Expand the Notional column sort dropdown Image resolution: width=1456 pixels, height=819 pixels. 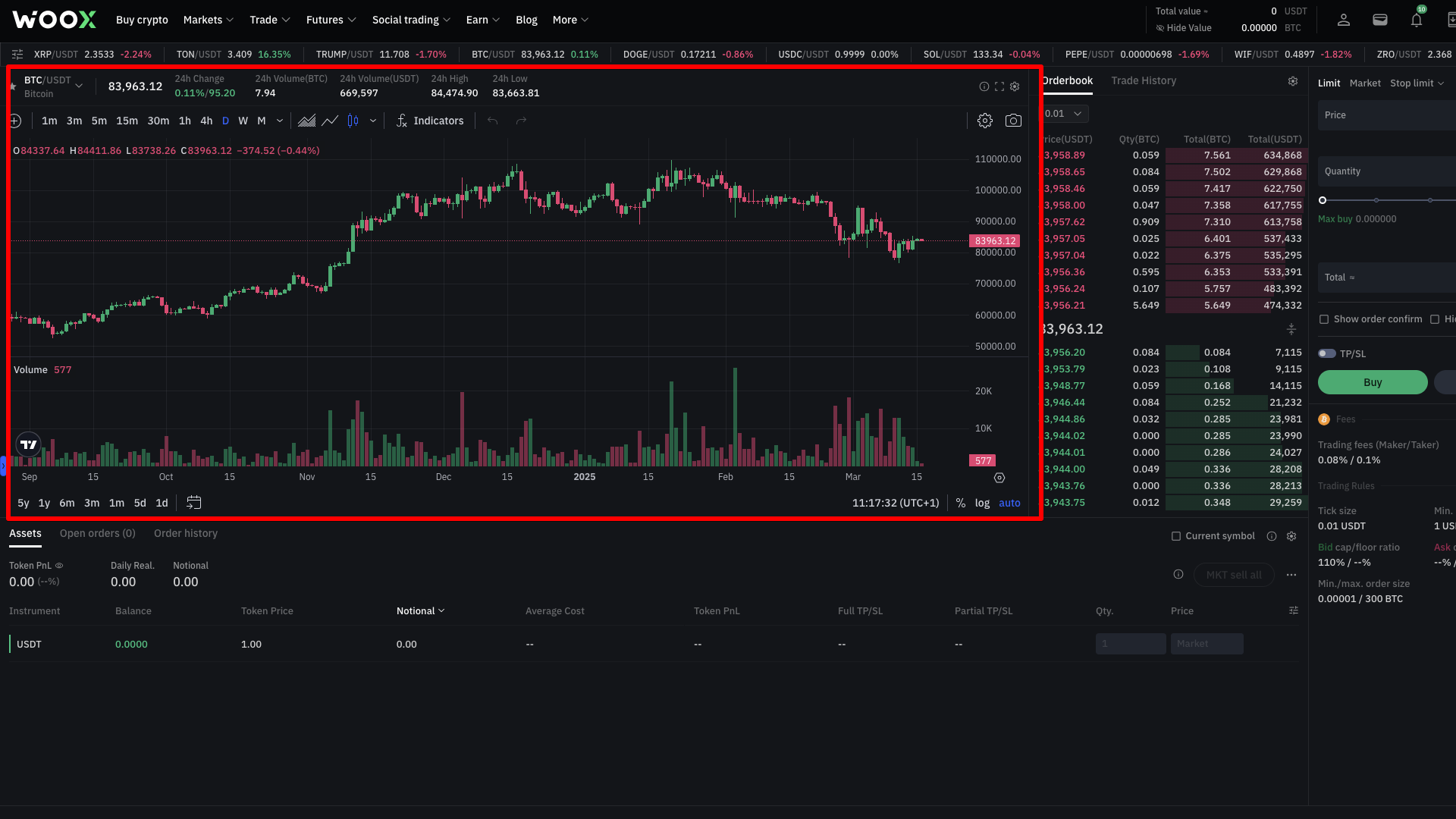pos(443,610)
